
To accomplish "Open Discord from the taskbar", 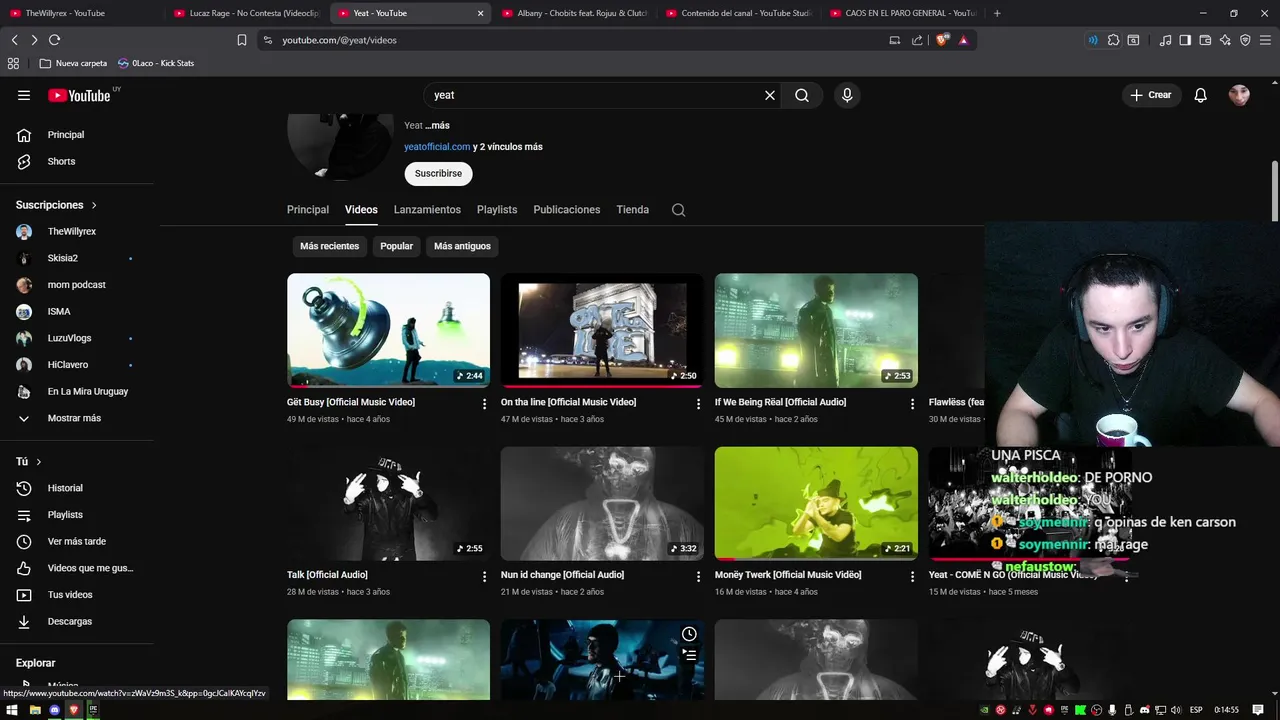I will click(x=54, y=710).
